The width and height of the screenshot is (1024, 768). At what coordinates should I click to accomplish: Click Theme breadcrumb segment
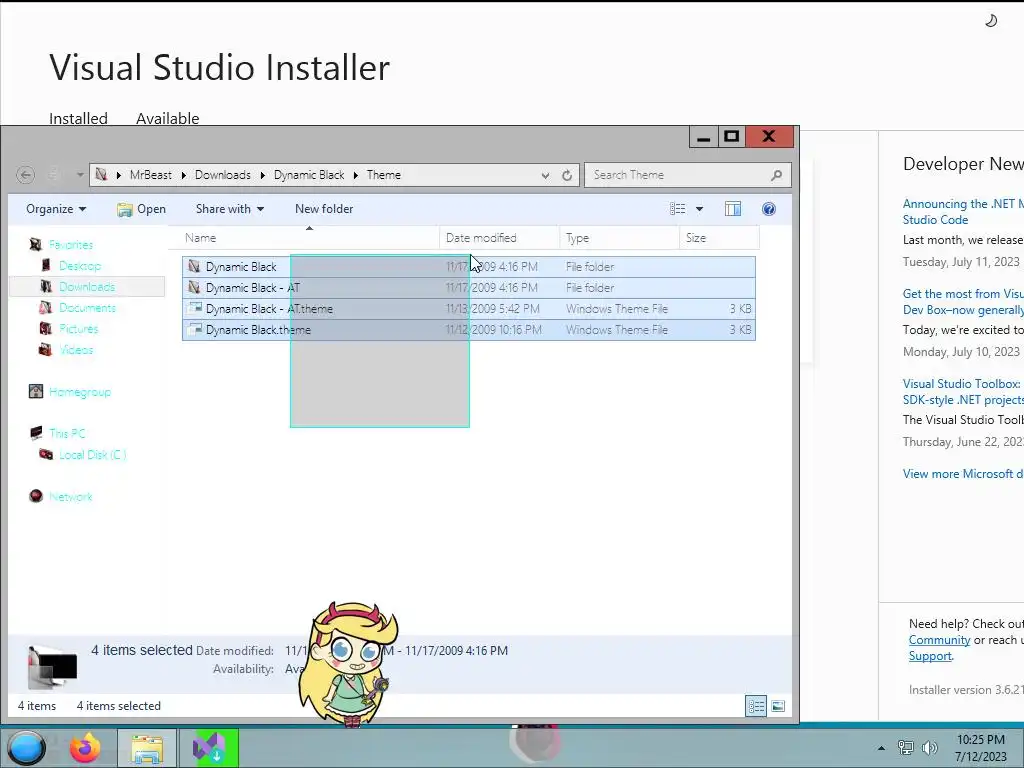pyautogui.click(x=383, y=175)
